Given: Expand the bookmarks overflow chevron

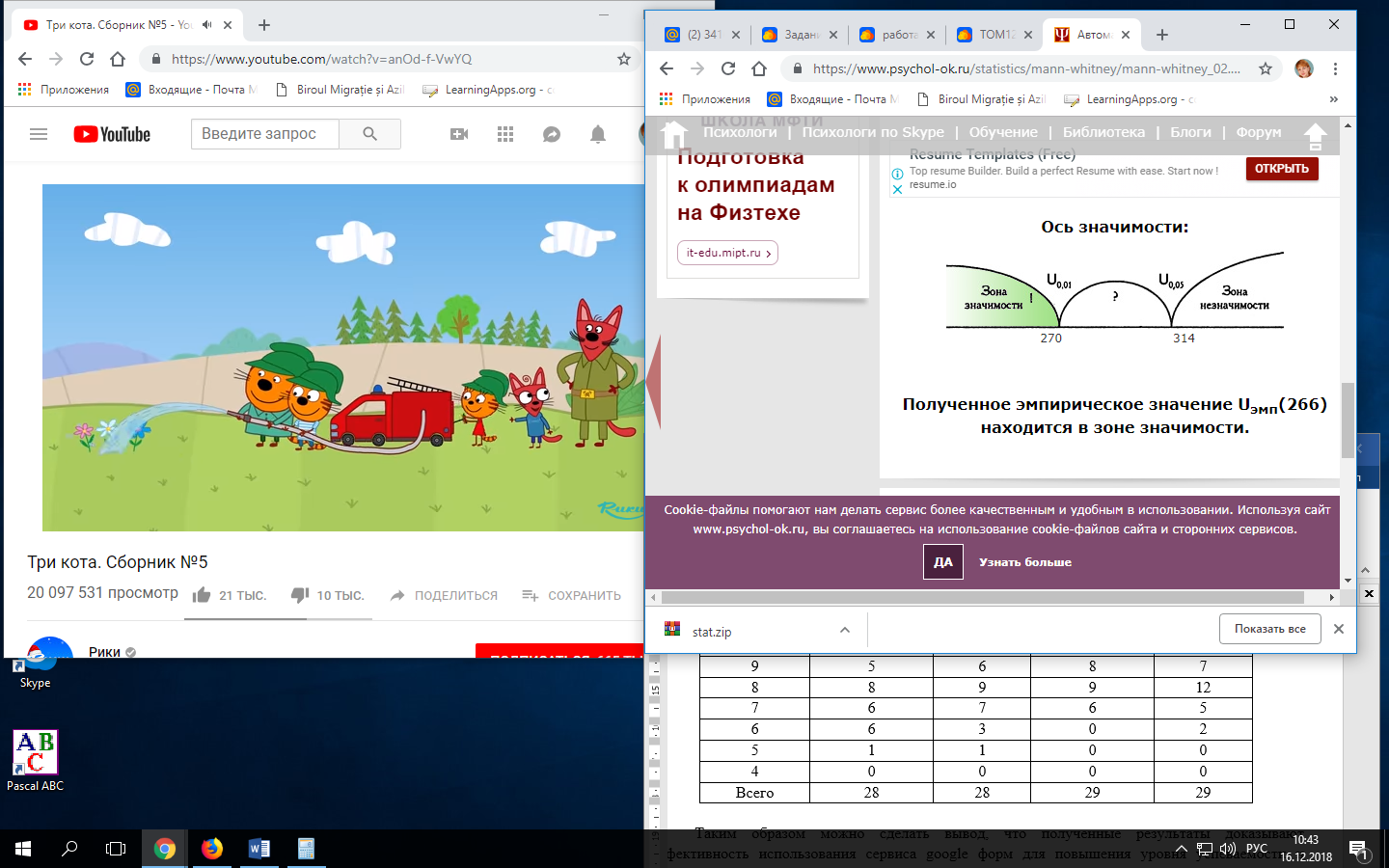Looking at the screenshot, I should 1334,99.
